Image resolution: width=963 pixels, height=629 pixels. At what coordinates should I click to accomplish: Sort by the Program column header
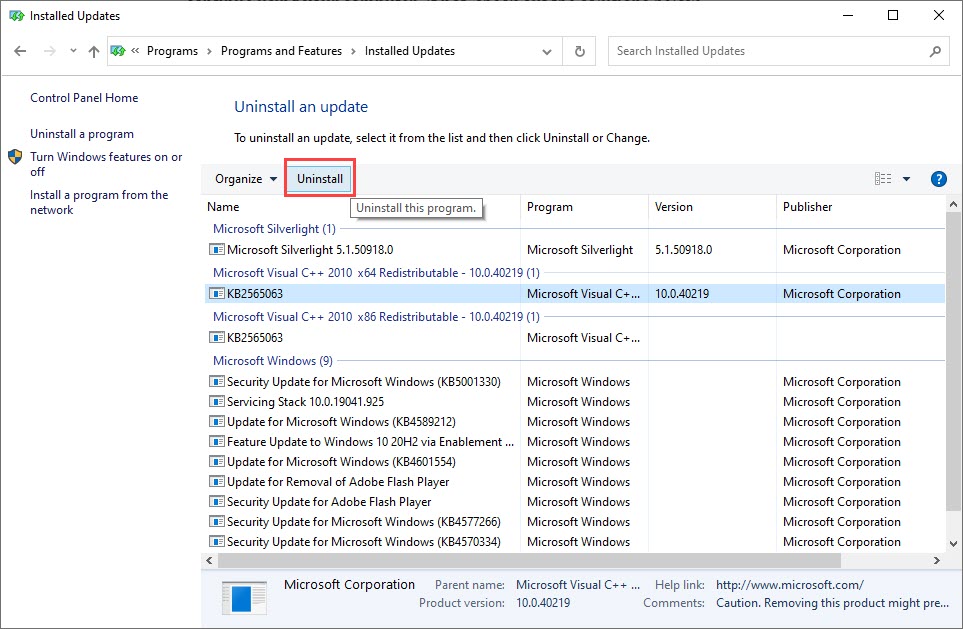click(x=550, y=207)
